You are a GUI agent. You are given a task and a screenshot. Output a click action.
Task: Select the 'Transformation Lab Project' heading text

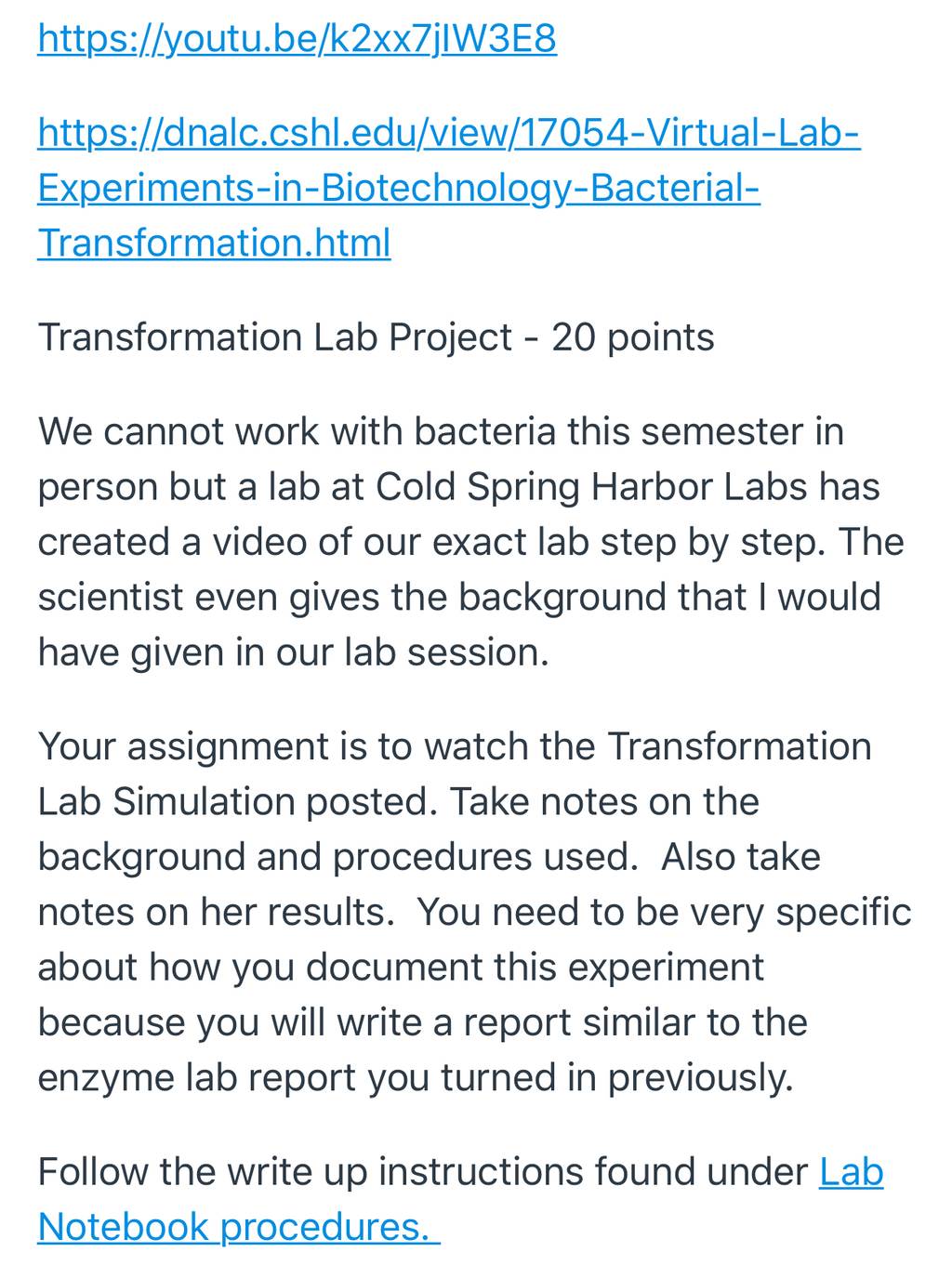(275, 337)
